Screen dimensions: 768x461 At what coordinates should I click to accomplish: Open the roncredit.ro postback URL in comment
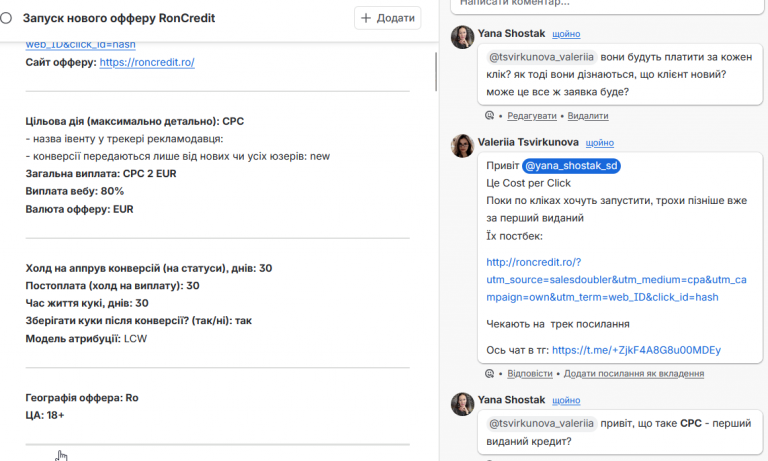pos(616,280)
